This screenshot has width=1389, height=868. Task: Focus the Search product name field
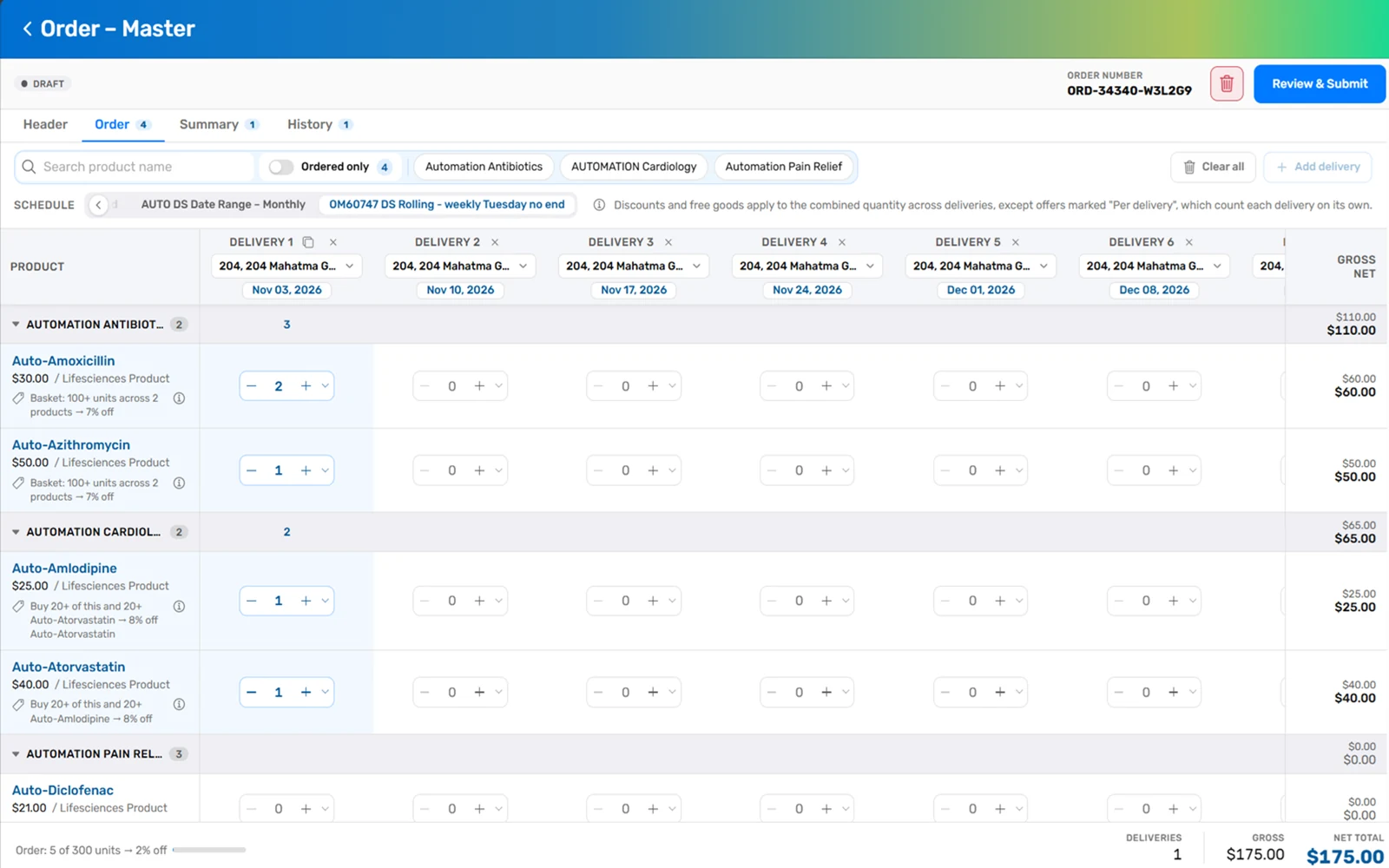pos(135,167)
